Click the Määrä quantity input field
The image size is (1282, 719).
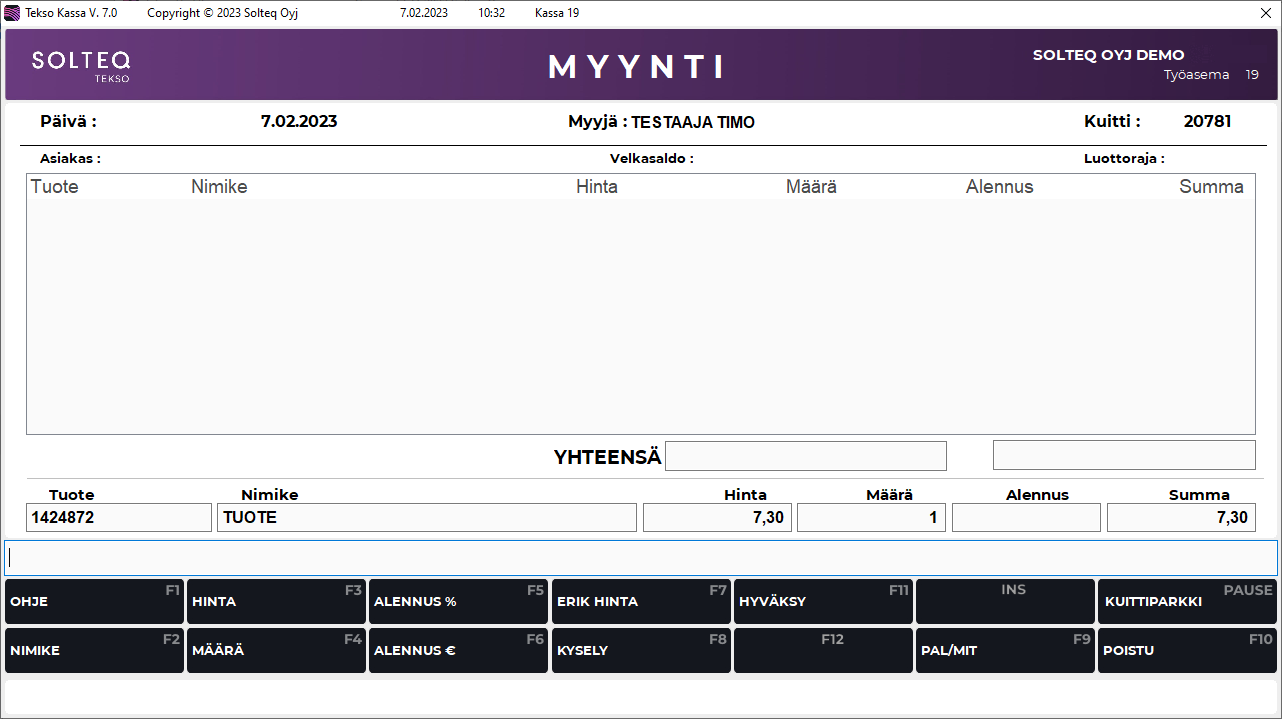871,517
